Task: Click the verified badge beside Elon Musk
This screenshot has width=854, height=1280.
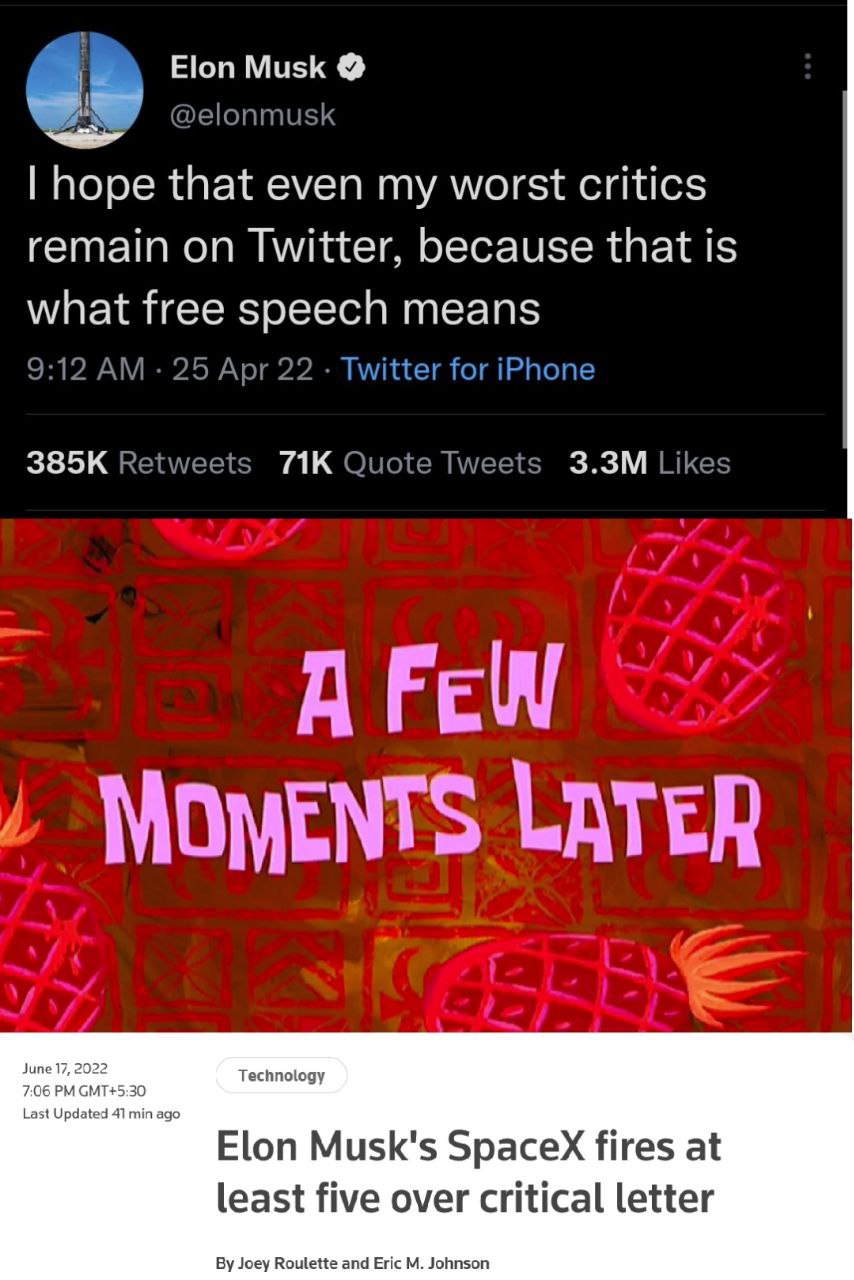Action: pyautogui.click(x=351, y=68)
